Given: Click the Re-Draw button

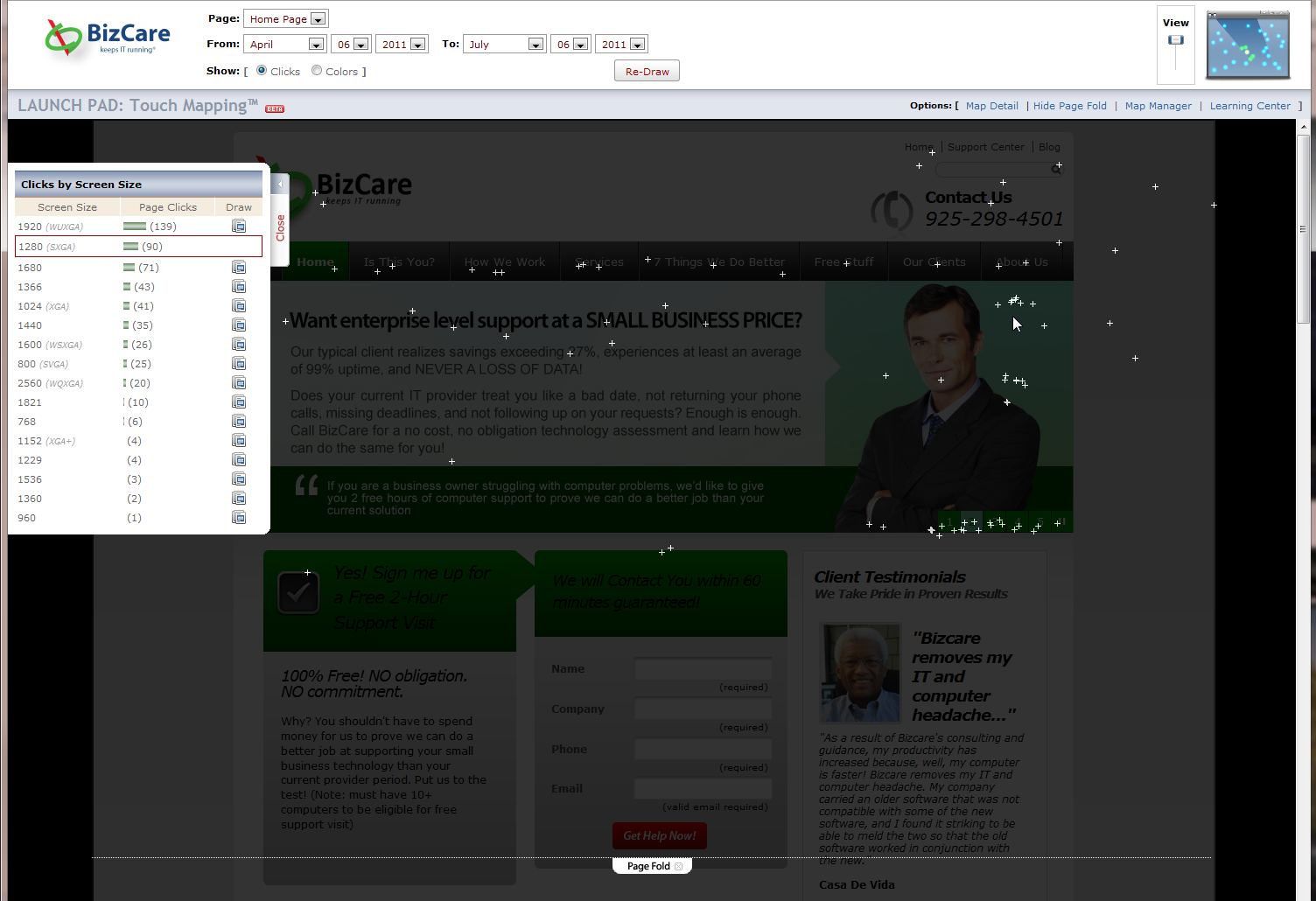Looking at the screenshot, I should 647,70.
